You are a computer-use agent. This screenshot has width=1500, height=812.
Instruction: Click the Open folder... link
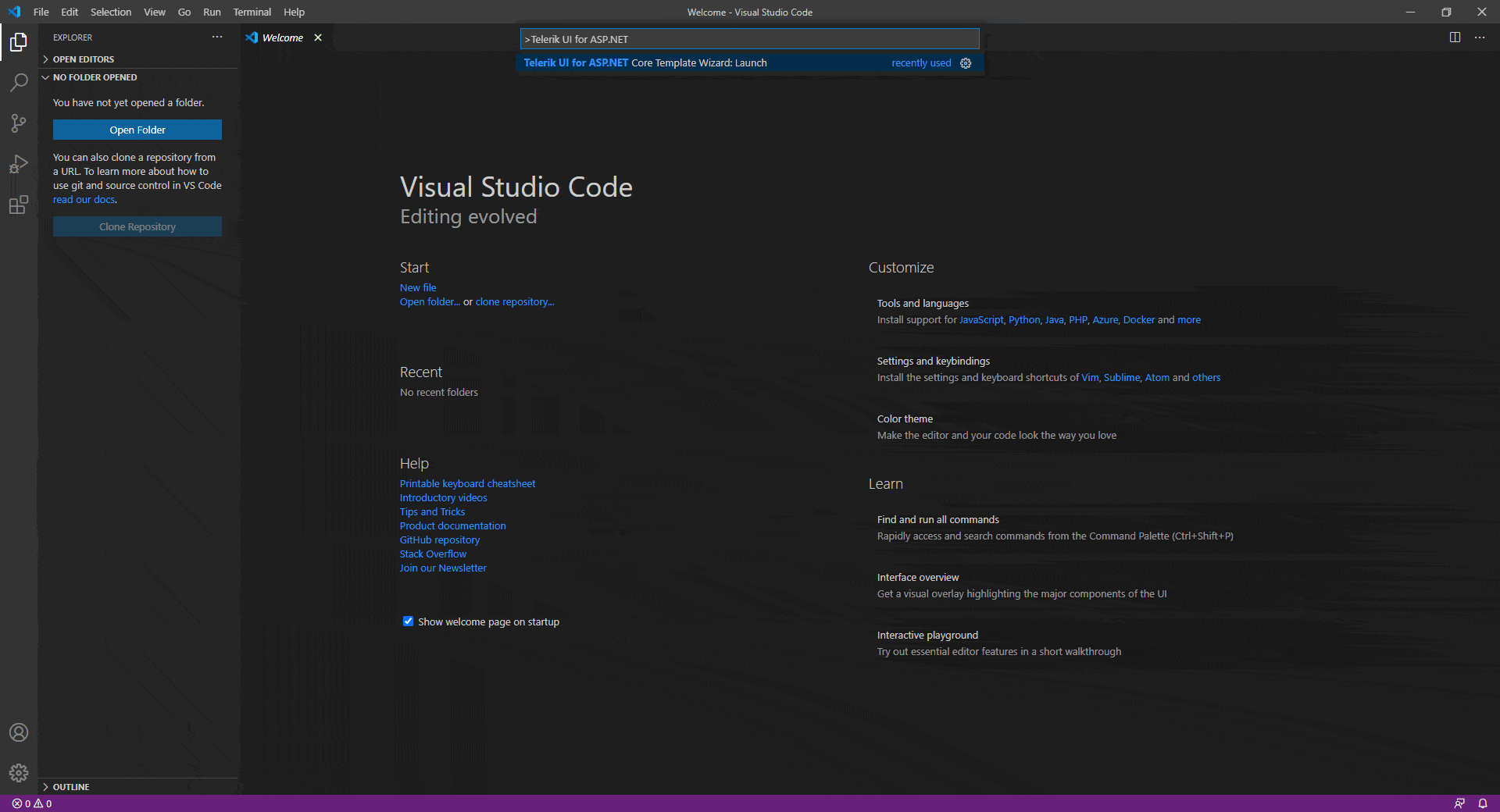click(430, 302)
